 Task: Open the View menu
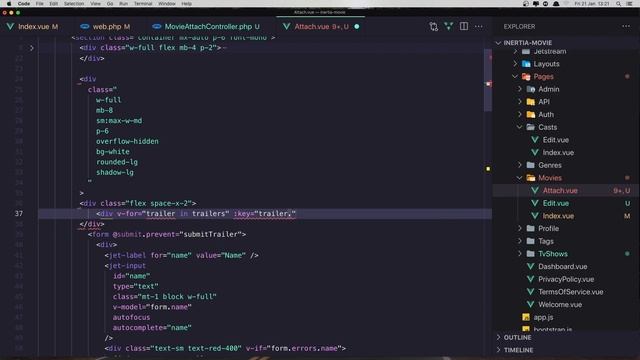tap(95, 4)
